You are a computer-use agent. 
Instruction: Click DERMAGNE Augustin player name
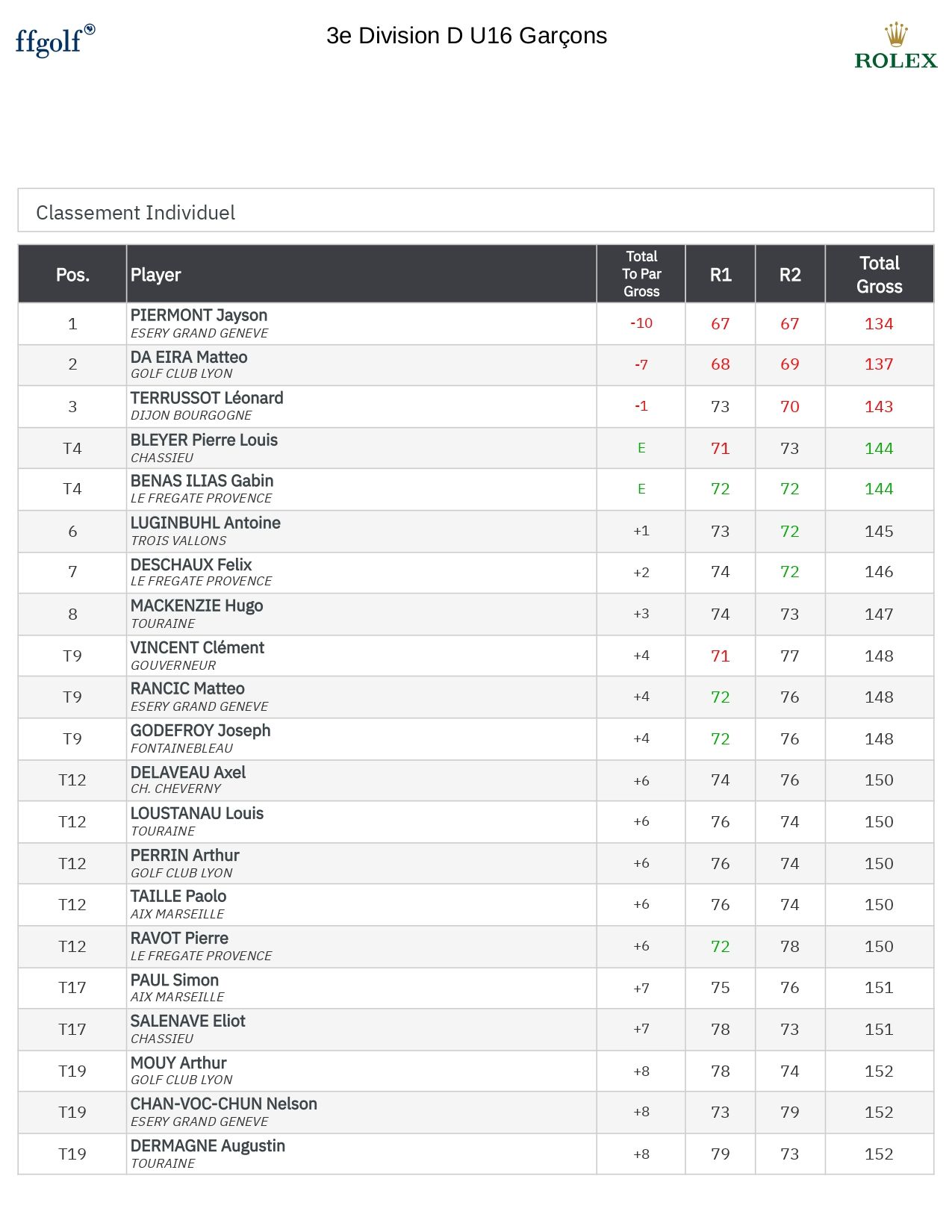208,1145
